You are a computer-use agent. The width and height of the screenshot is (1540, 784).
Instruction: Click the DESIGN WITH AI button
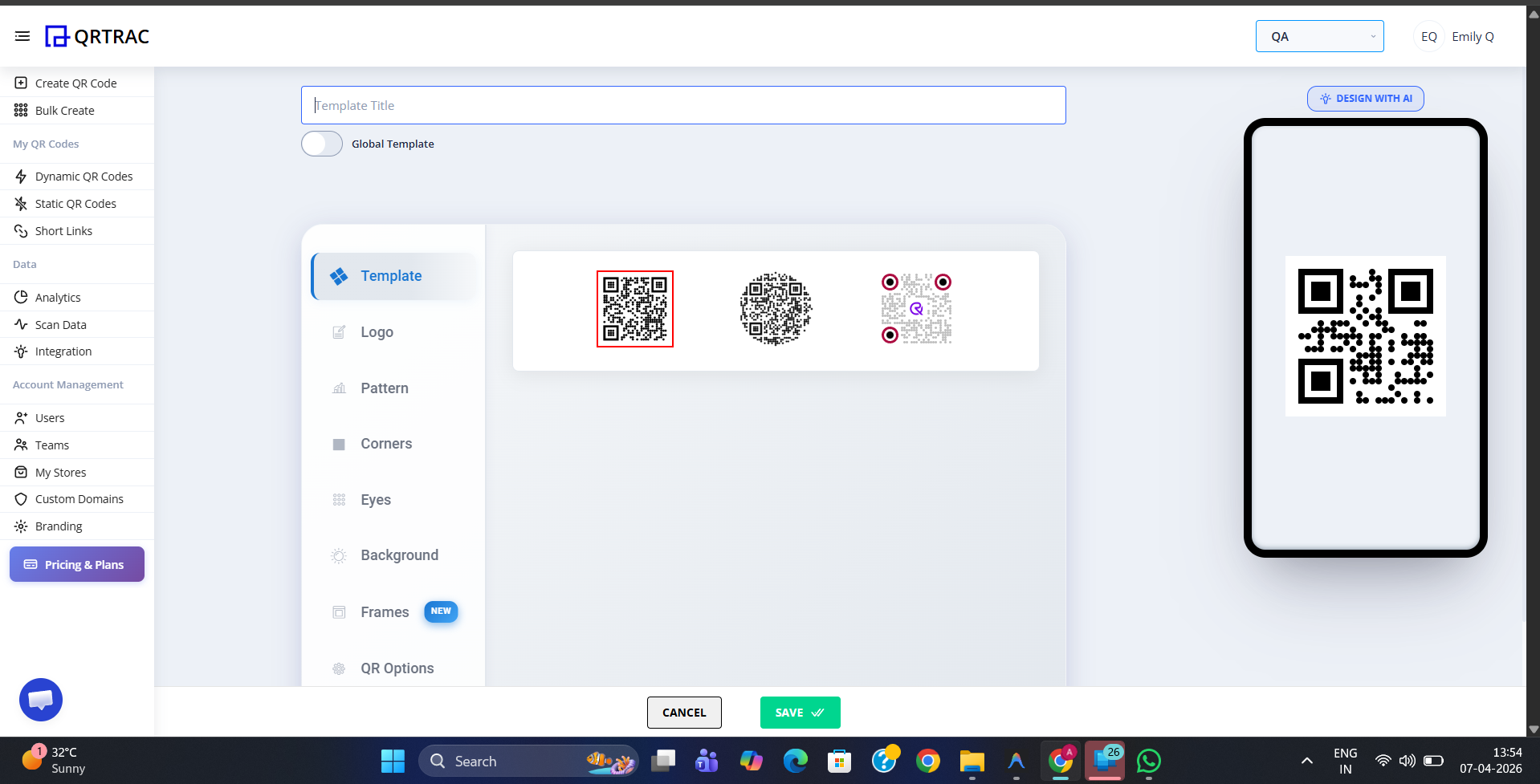point(1364,98)
